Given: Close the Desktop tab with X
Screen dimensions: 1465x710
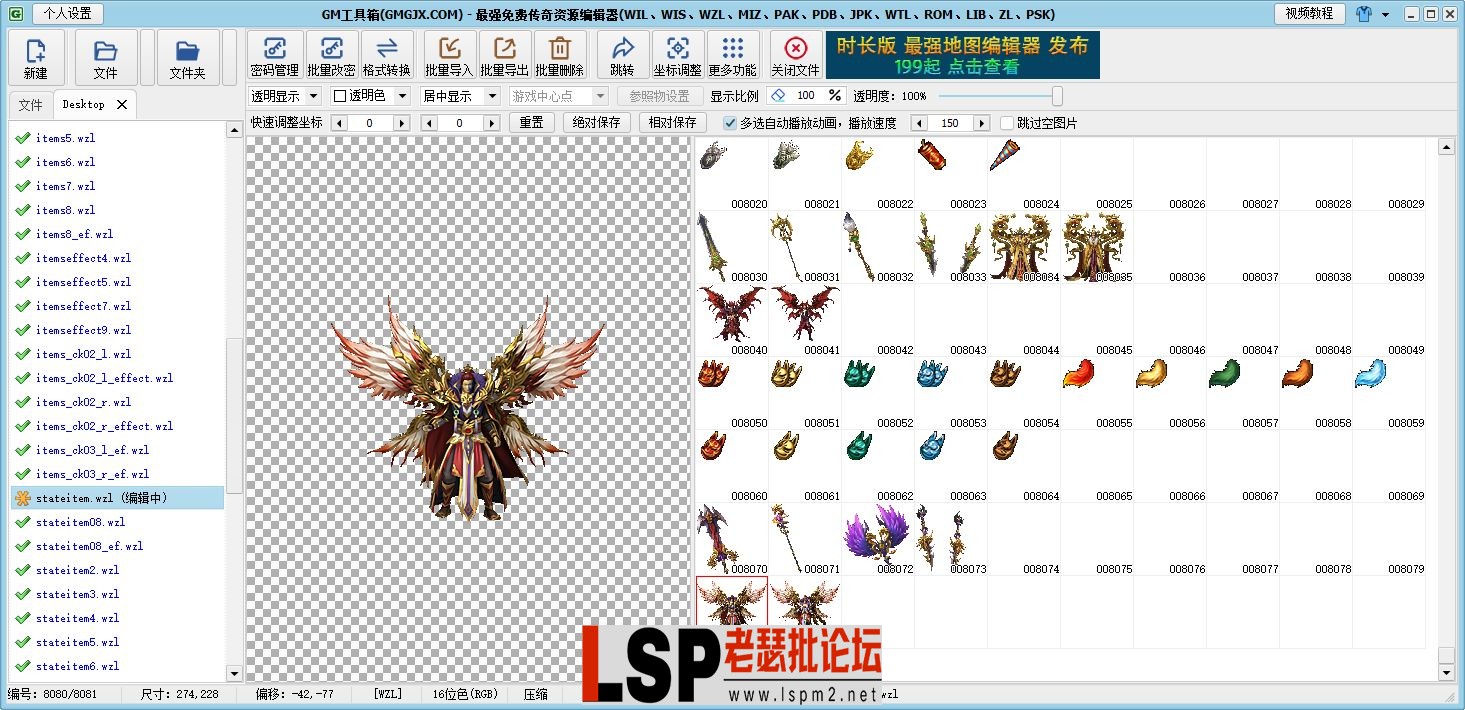Looking at the screenshot, I should click(x=122, y=104).
